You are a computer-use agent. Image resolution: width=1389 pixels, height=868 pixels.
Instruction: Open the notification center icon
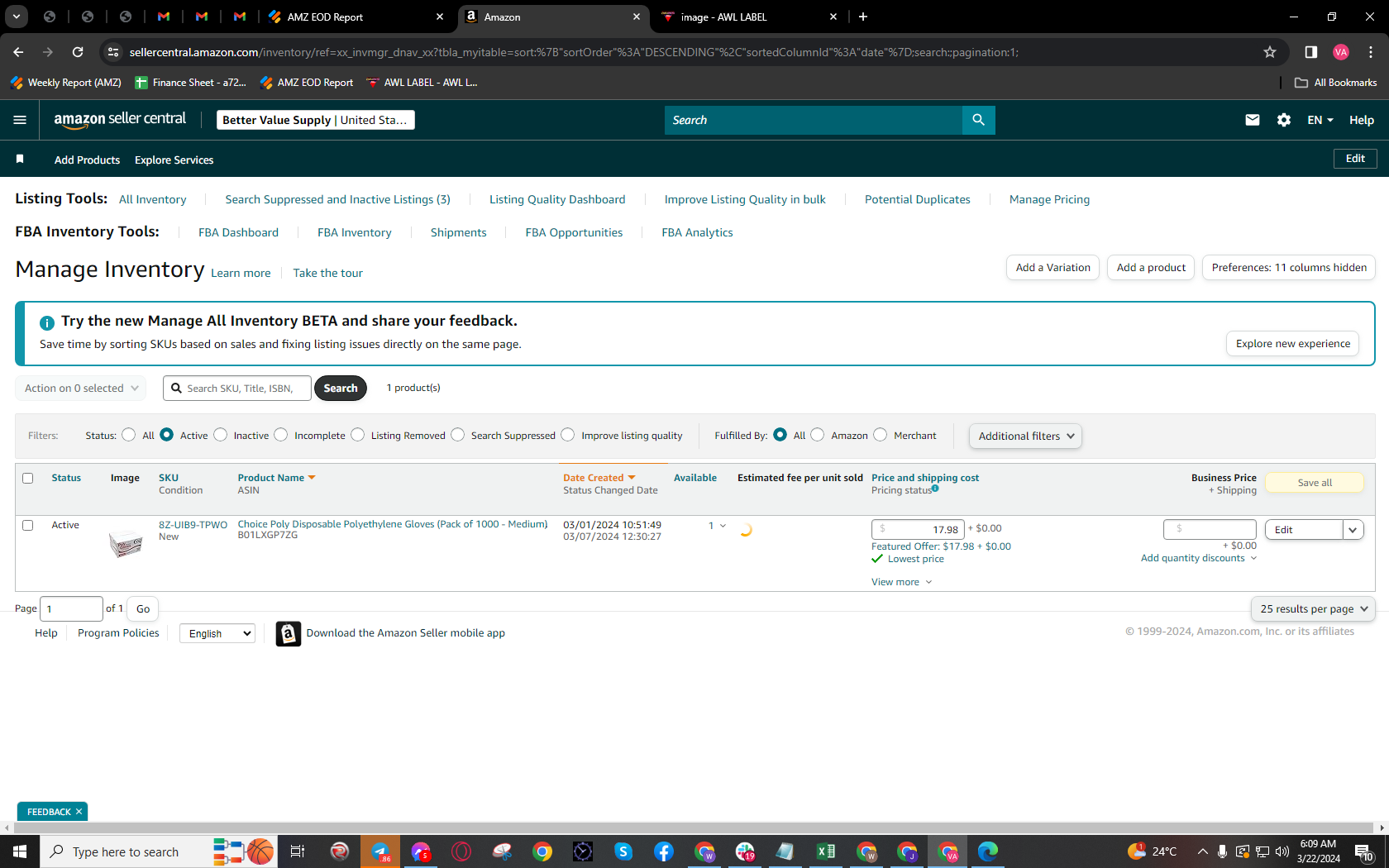click(1364, 851)
